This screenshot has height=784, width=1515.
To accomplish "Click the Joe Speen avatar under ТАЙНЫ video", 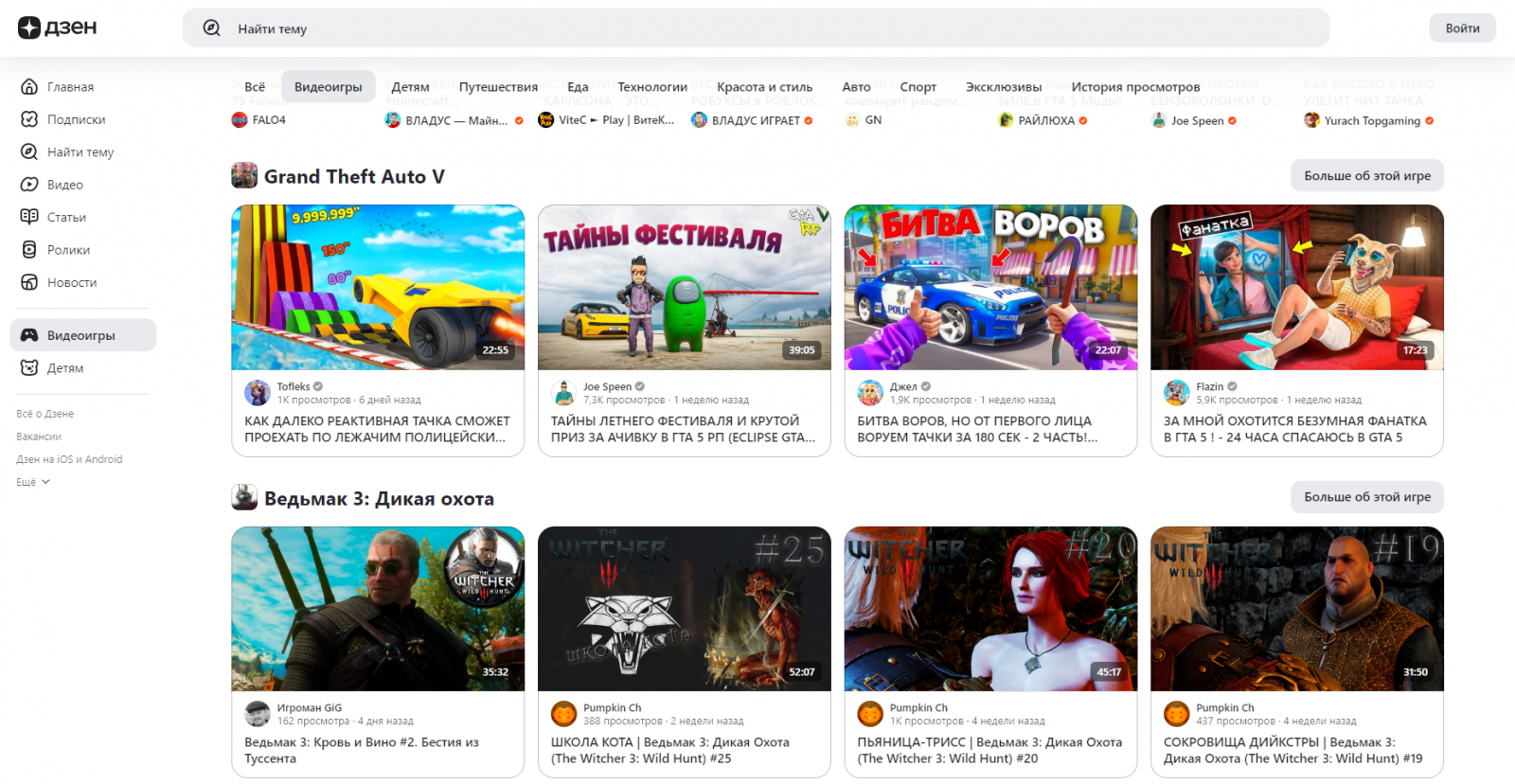I will 564,393.
